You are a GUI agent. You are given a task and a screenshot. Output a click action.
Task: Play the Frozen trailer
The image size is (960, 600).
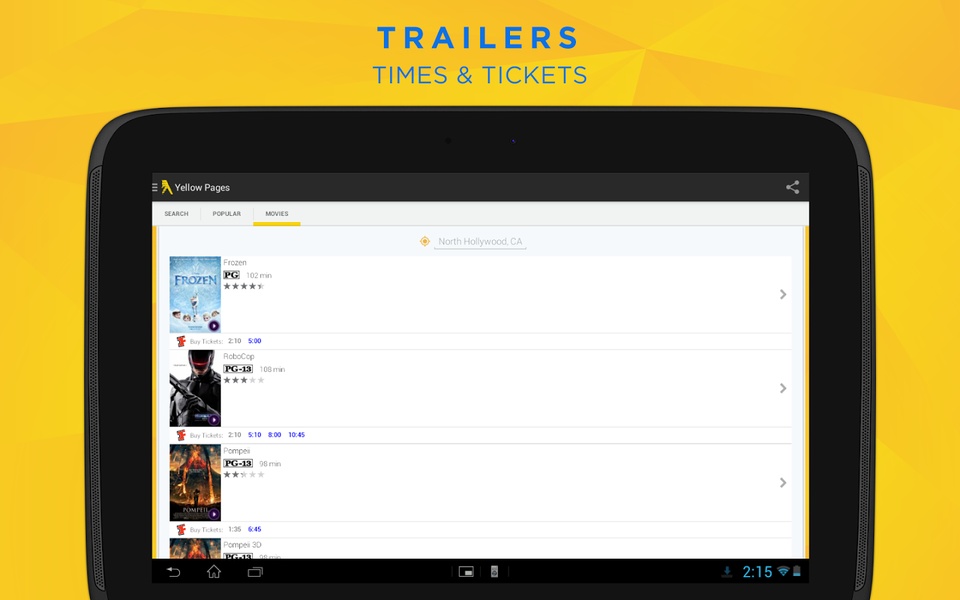click(x=214, y=326)
